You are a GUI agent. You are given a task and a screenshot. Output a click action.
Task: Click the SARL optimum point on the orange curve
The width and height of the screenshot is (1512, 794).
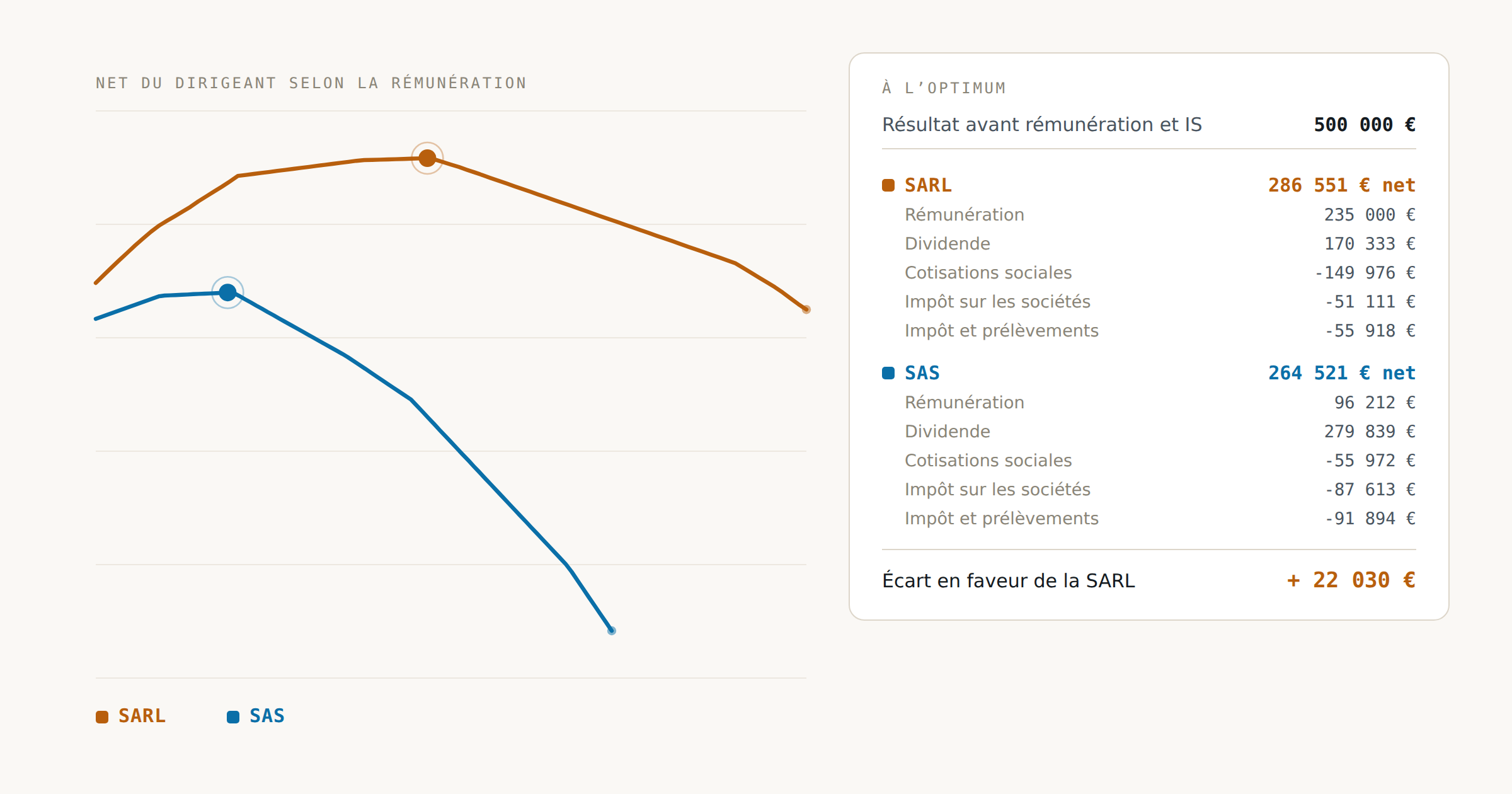(x=427, y=158)
